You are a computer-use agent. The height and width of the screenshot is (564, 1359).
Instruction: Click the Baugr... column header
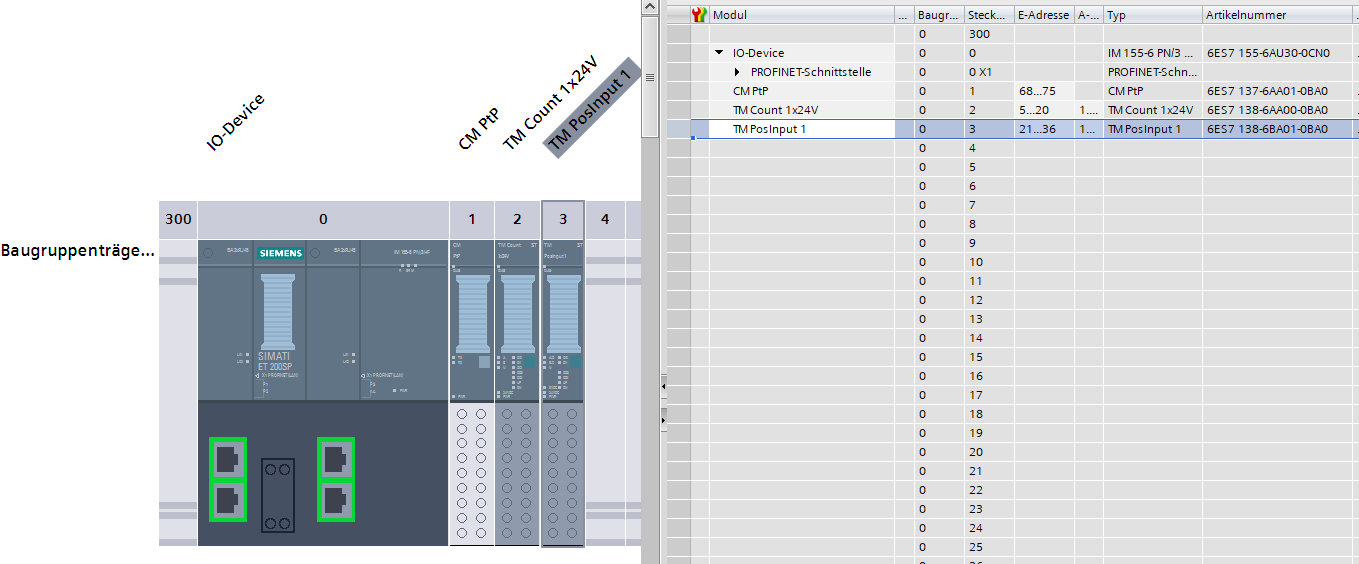[939, 15]
